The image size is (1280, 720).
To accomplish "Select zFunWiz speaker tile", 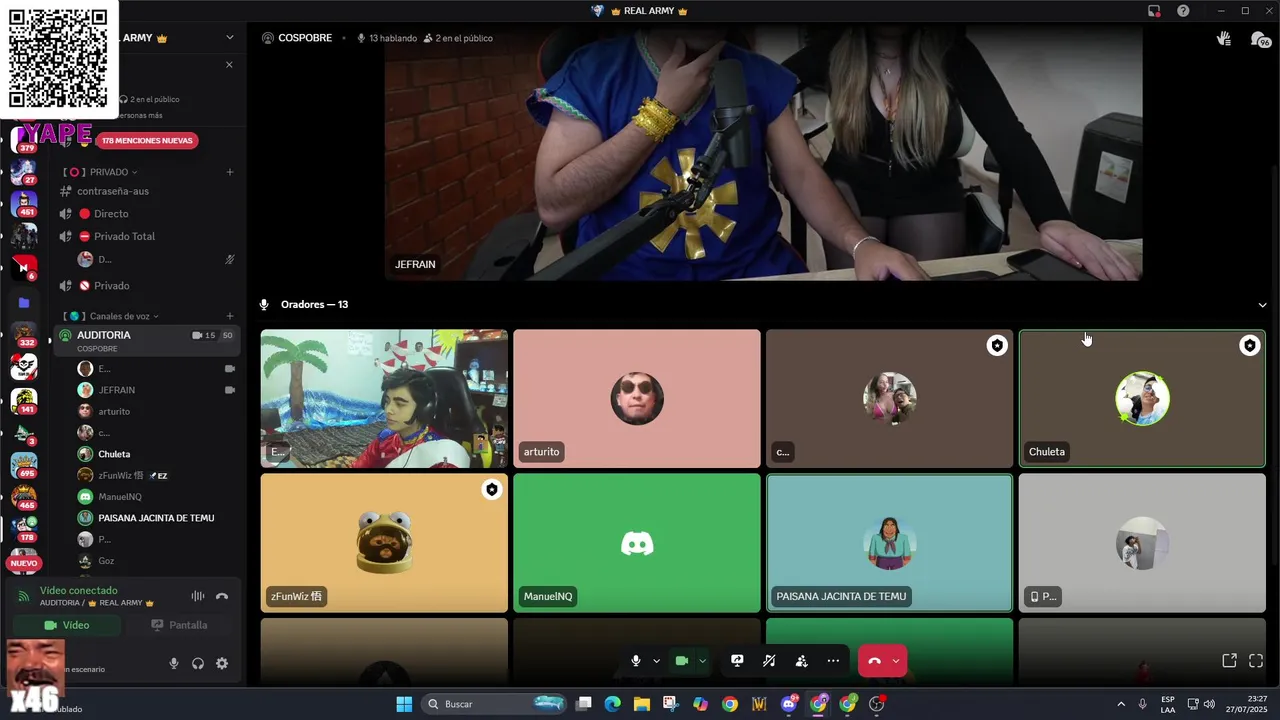I will (384, 543).
